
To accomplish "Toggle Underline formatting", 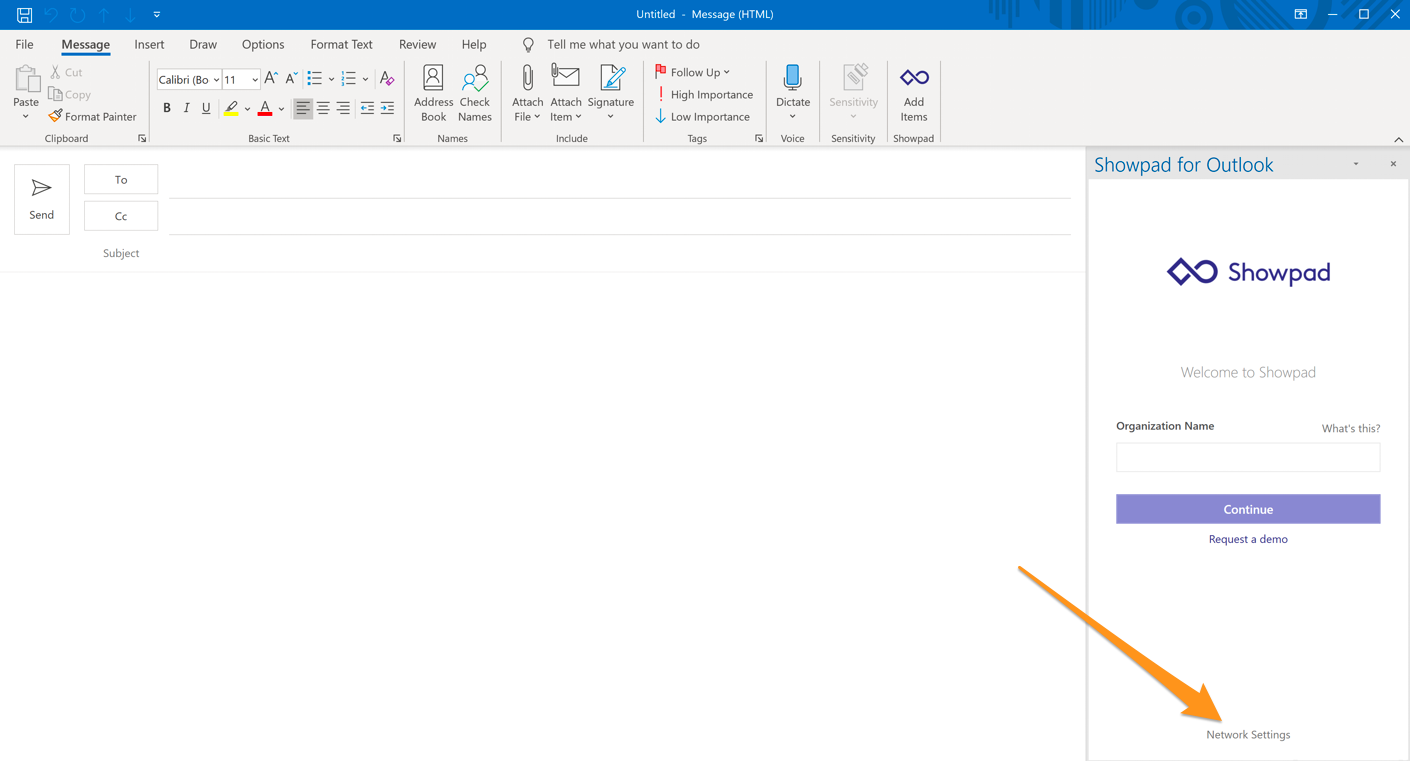I will click(x=206, y=108).
